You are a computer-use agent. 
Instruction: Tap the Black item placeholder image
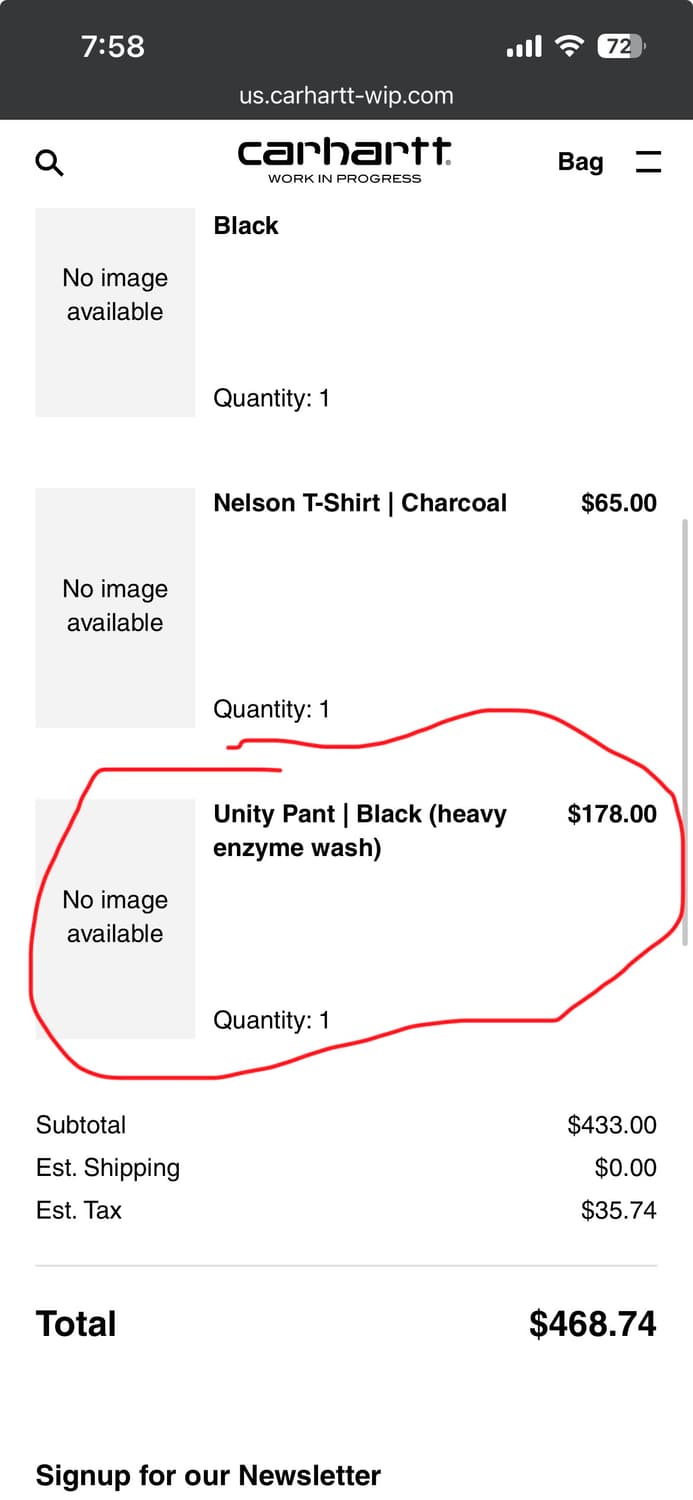pyautogui.click(x=115, y=312)
